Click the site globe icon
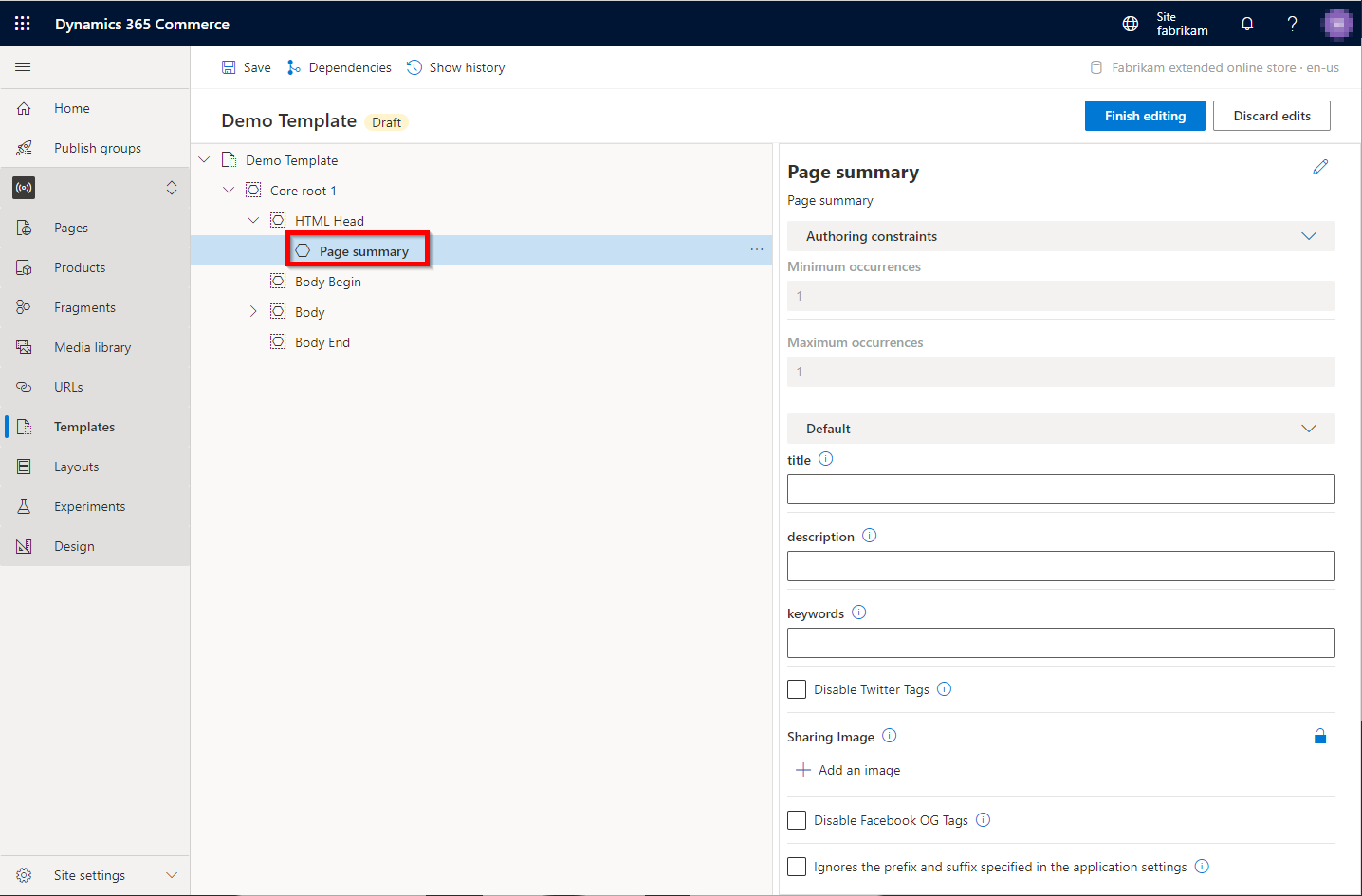 pos(1131,24)
